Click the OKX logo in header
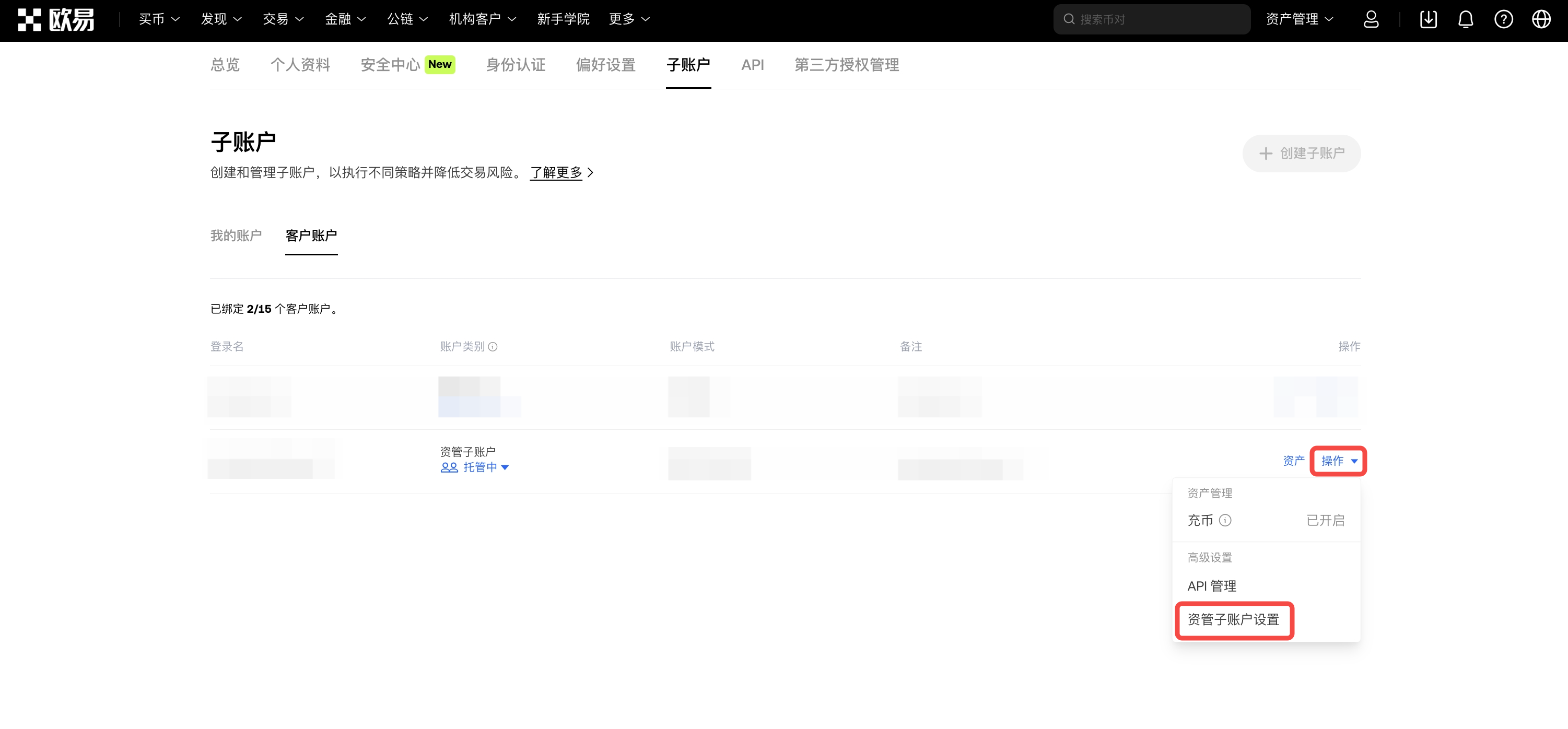 pos(56,19)
